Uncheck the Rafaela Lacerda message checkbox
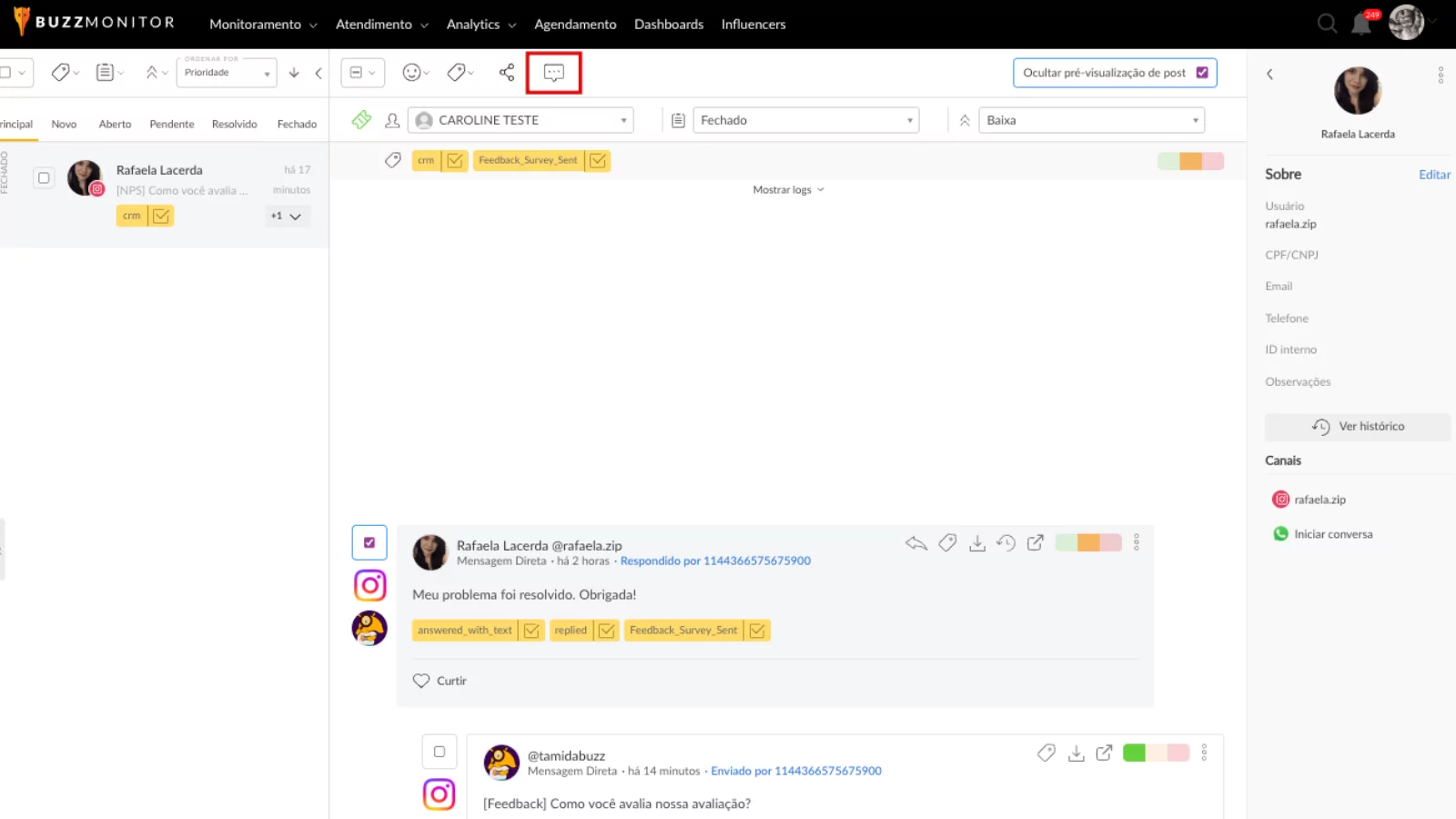 click(369, 542)
